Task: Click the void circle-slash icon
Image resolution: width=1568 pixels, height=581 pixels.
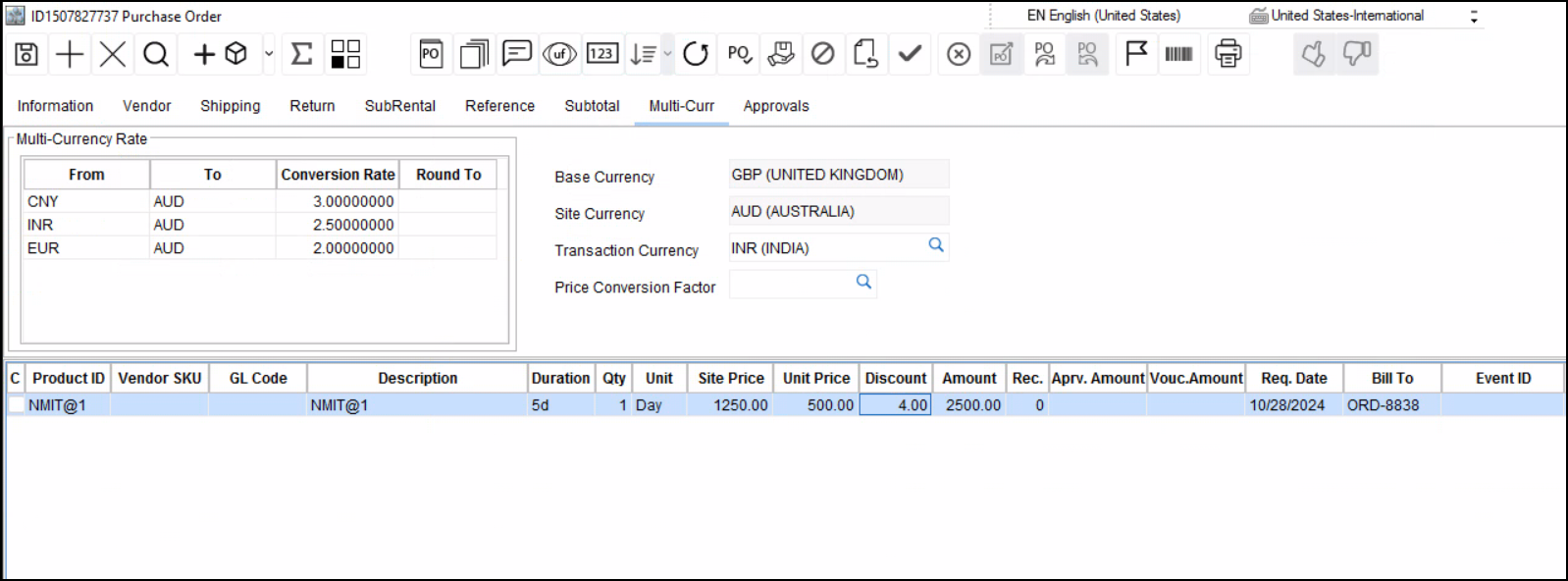Action: tap(823, 54)
